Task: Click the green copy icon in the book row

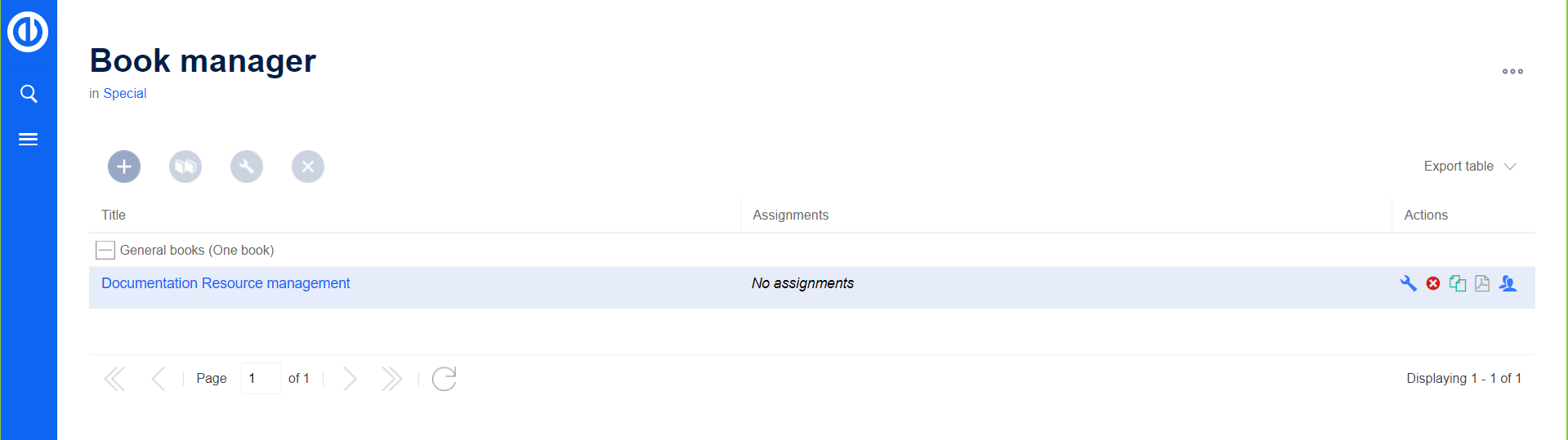Action: click(x=1458, y=283)
